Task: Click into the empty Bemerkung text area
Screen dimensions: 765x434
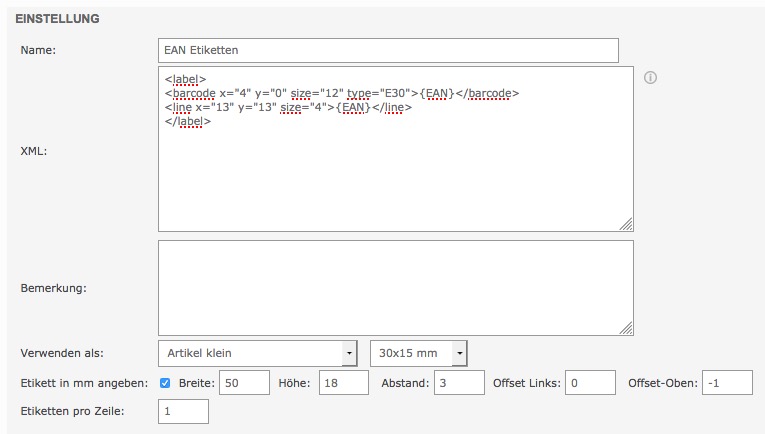Action: point(395,287)
